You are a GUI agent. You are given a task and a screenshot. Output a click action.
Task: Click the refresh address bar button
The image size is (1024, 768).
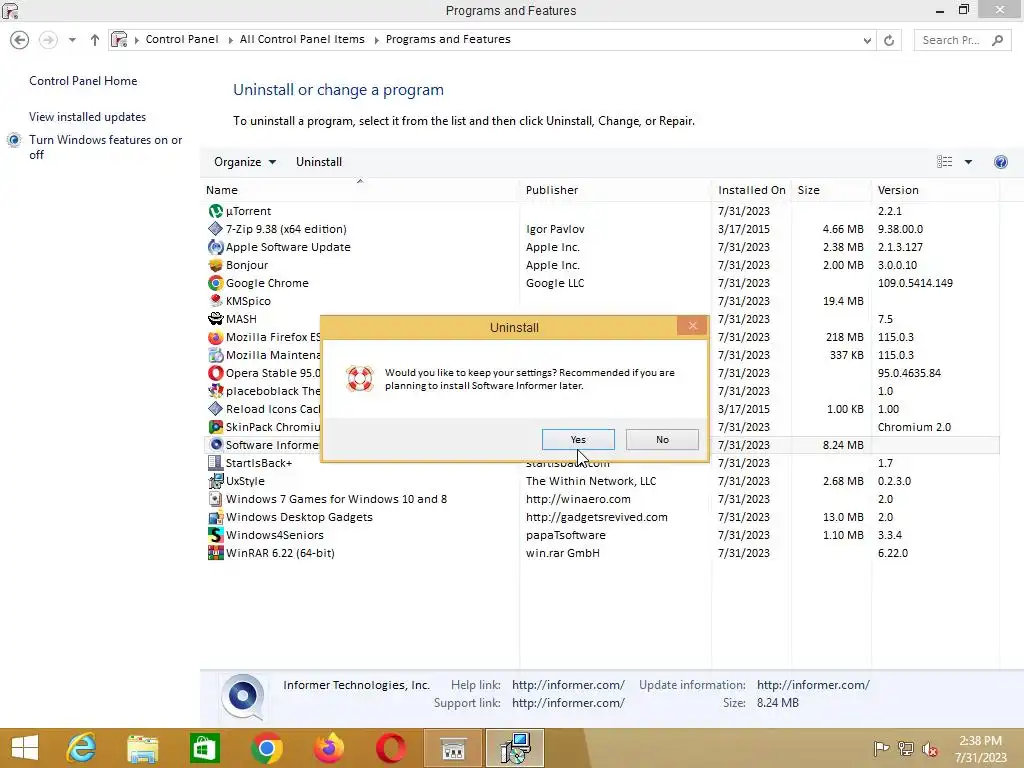889,40
